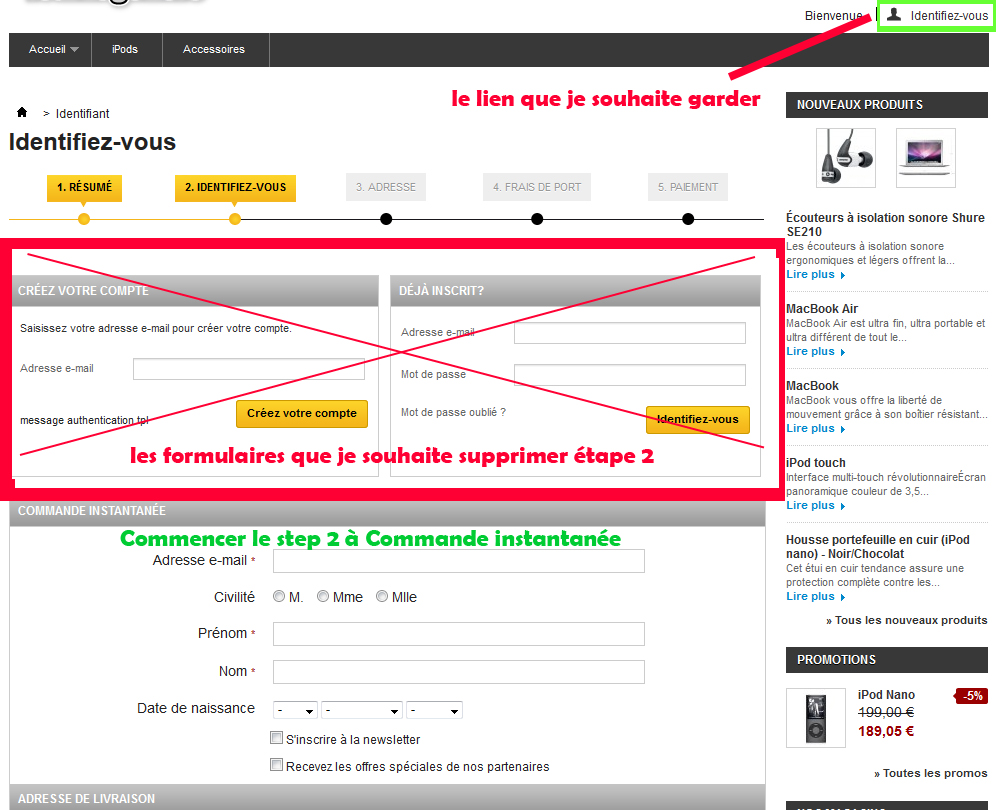
Task: Click Lire plus under Shure SE210
Action: [x=816, y=274]
